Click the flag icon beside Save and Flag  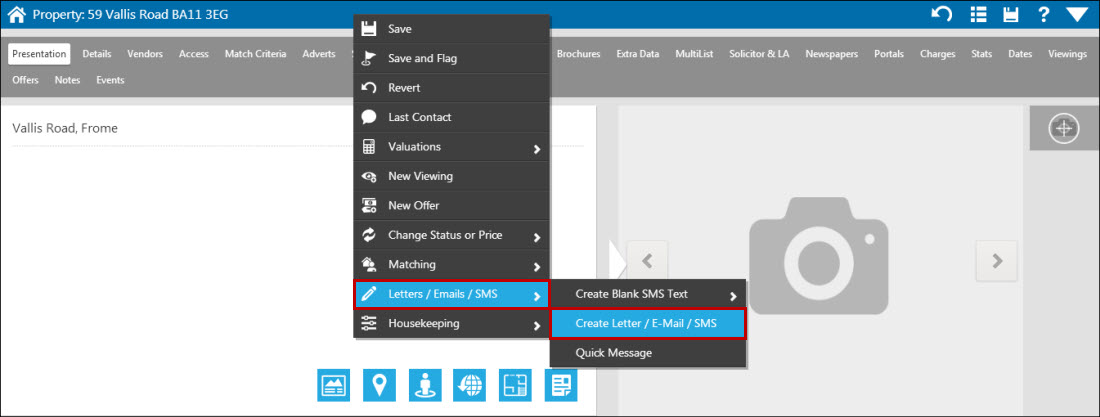369,58
